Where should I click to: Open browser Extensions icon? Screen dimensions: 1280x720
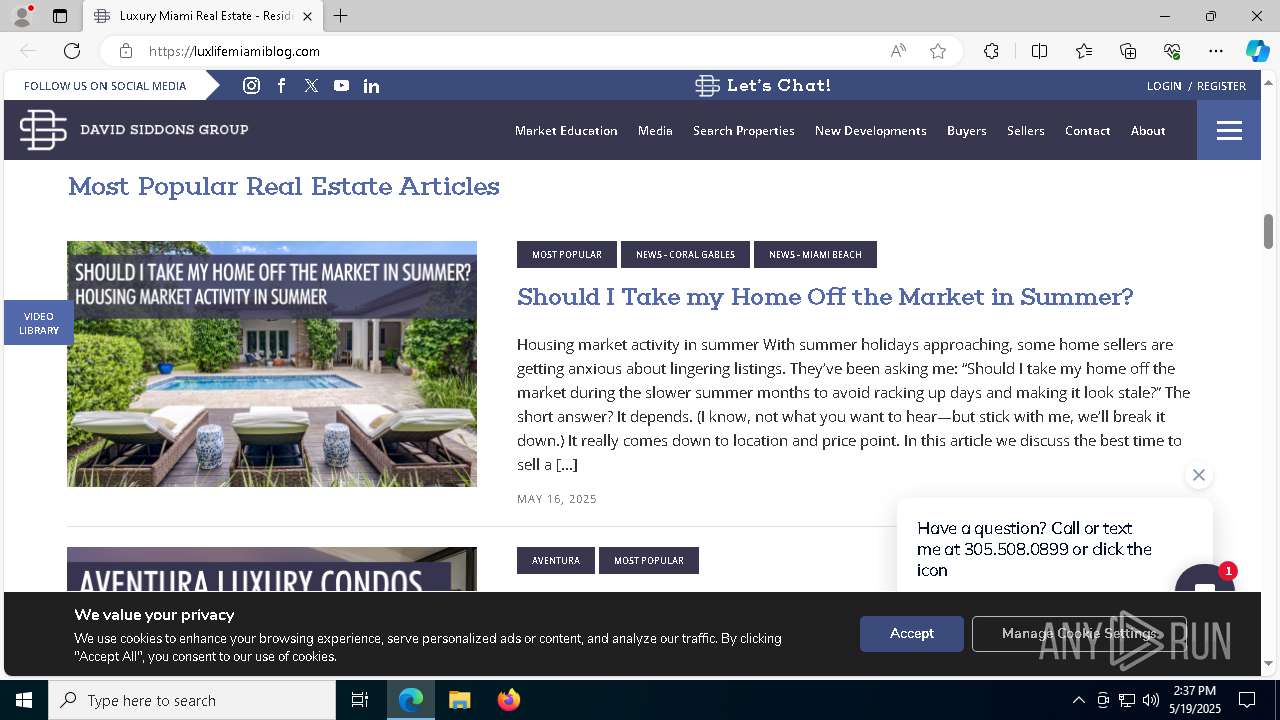tap(991, 51)
